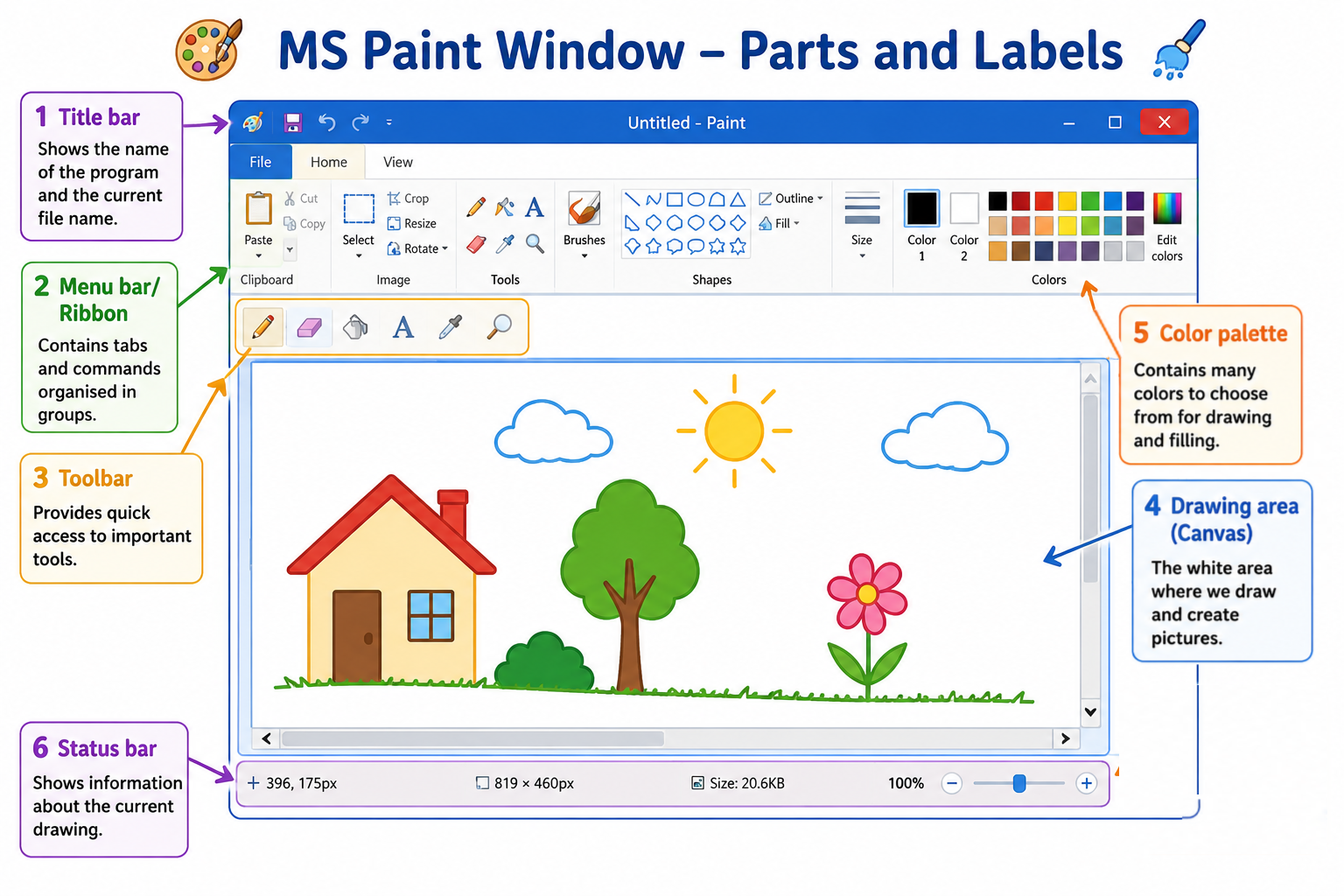Viewport: 1344px width, 896px height.
Task: Click the Brushes icon
Action: (584, 209)
